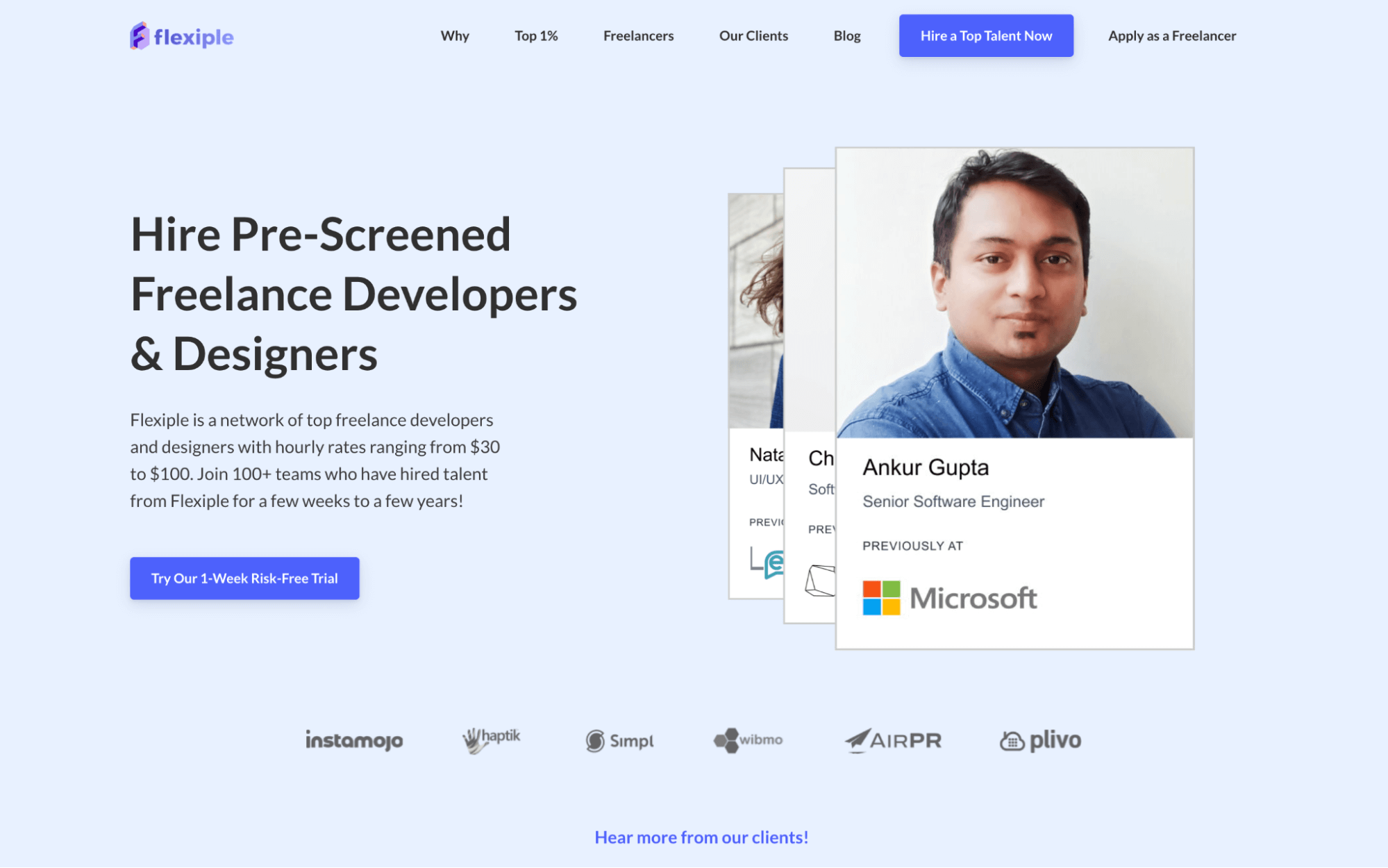Select the 'Freelancers' navigation tab
This screenshot has width=1388, height=868.
[x=637, y=35]
